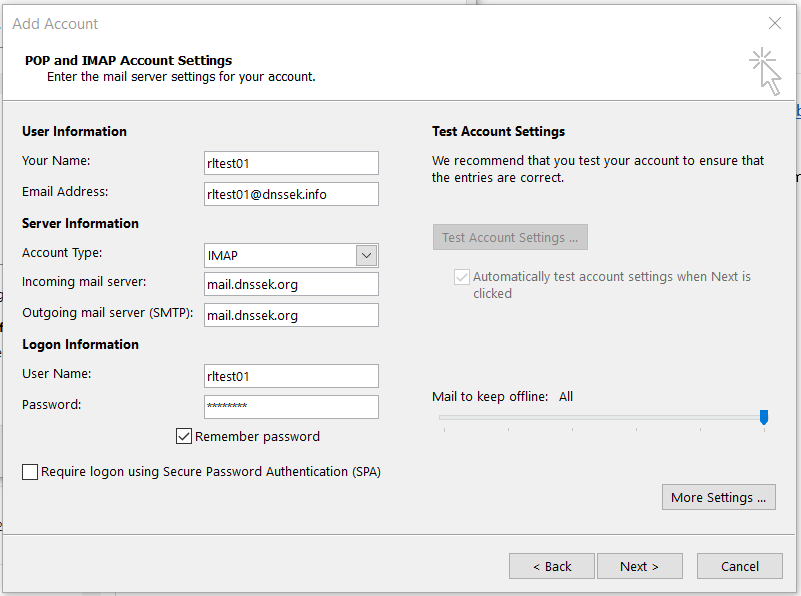
Task: Proceed with the Next button
Action: pyautogui.click(x=640, y=566)
